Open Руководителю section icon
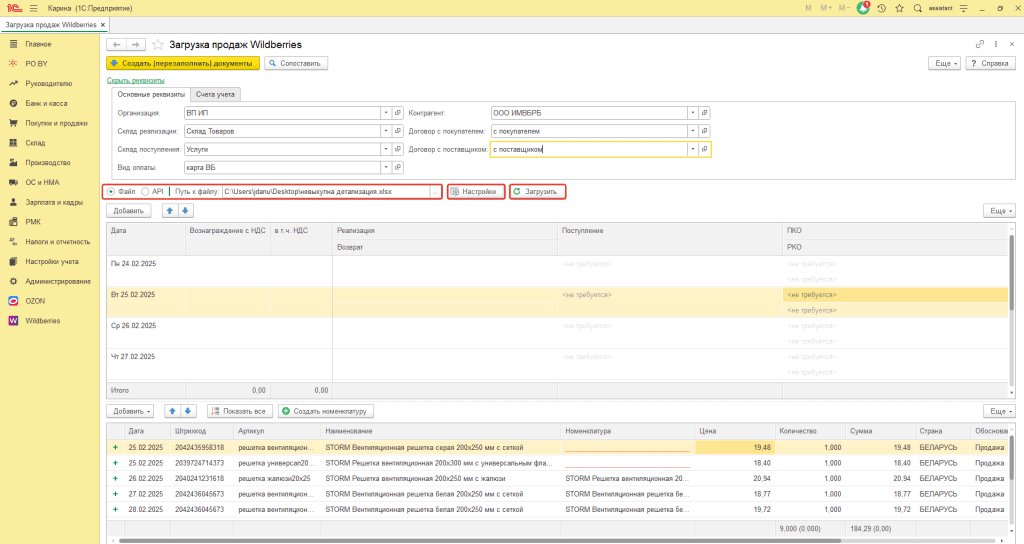The width and height of the screenshot is (1024, 544). coord(13,84)
